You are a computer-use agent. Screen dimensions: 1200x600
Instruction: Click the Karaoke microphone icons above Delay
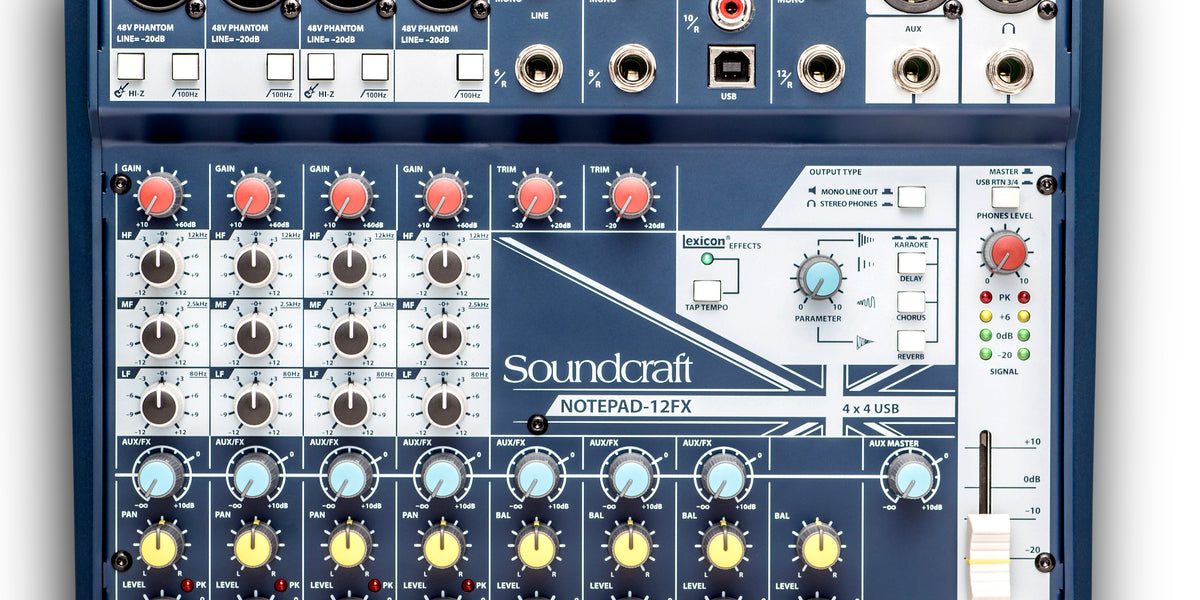pyautogui.click(x=910, y=237)
